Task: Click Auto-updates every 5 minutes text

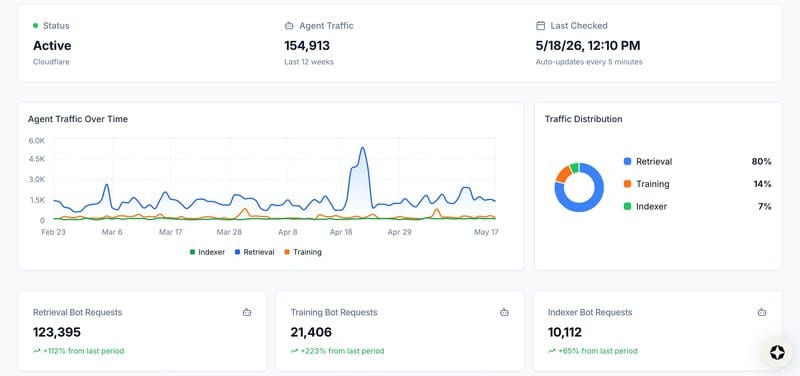Action: click(589, 62)
